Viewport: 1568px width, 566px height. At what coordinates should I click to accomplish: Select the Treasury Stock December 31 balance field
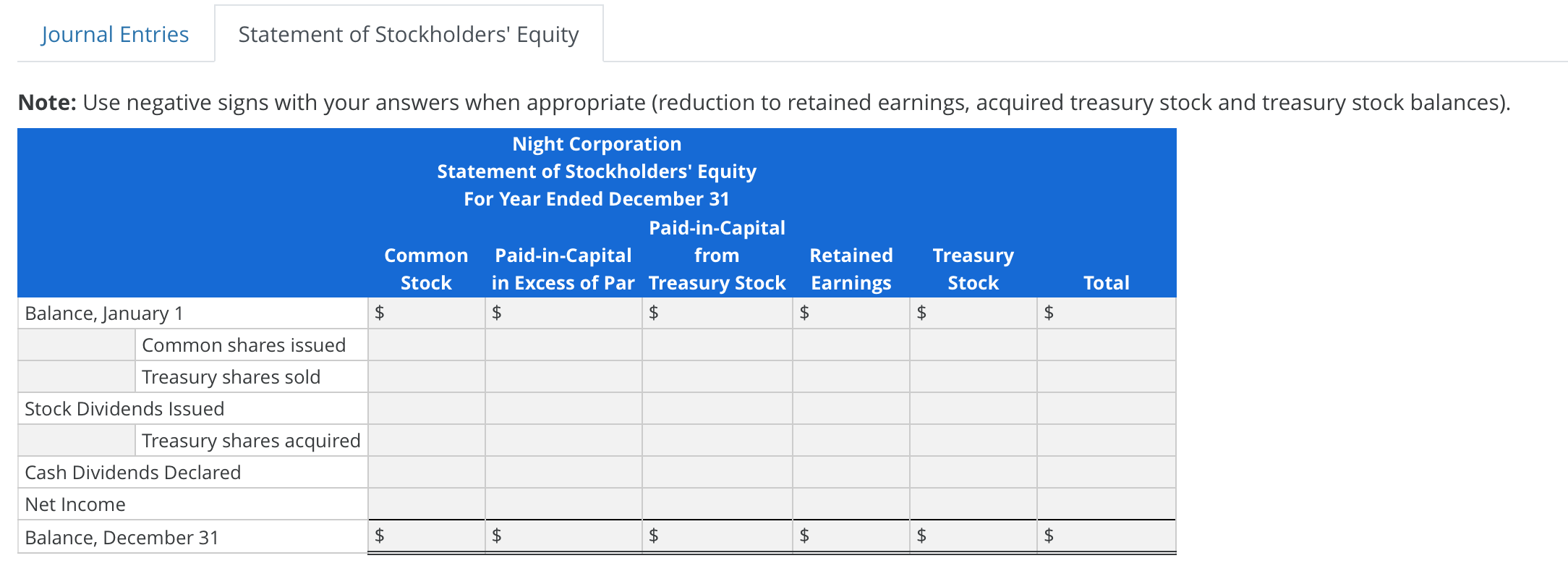(x=973, y=536)
